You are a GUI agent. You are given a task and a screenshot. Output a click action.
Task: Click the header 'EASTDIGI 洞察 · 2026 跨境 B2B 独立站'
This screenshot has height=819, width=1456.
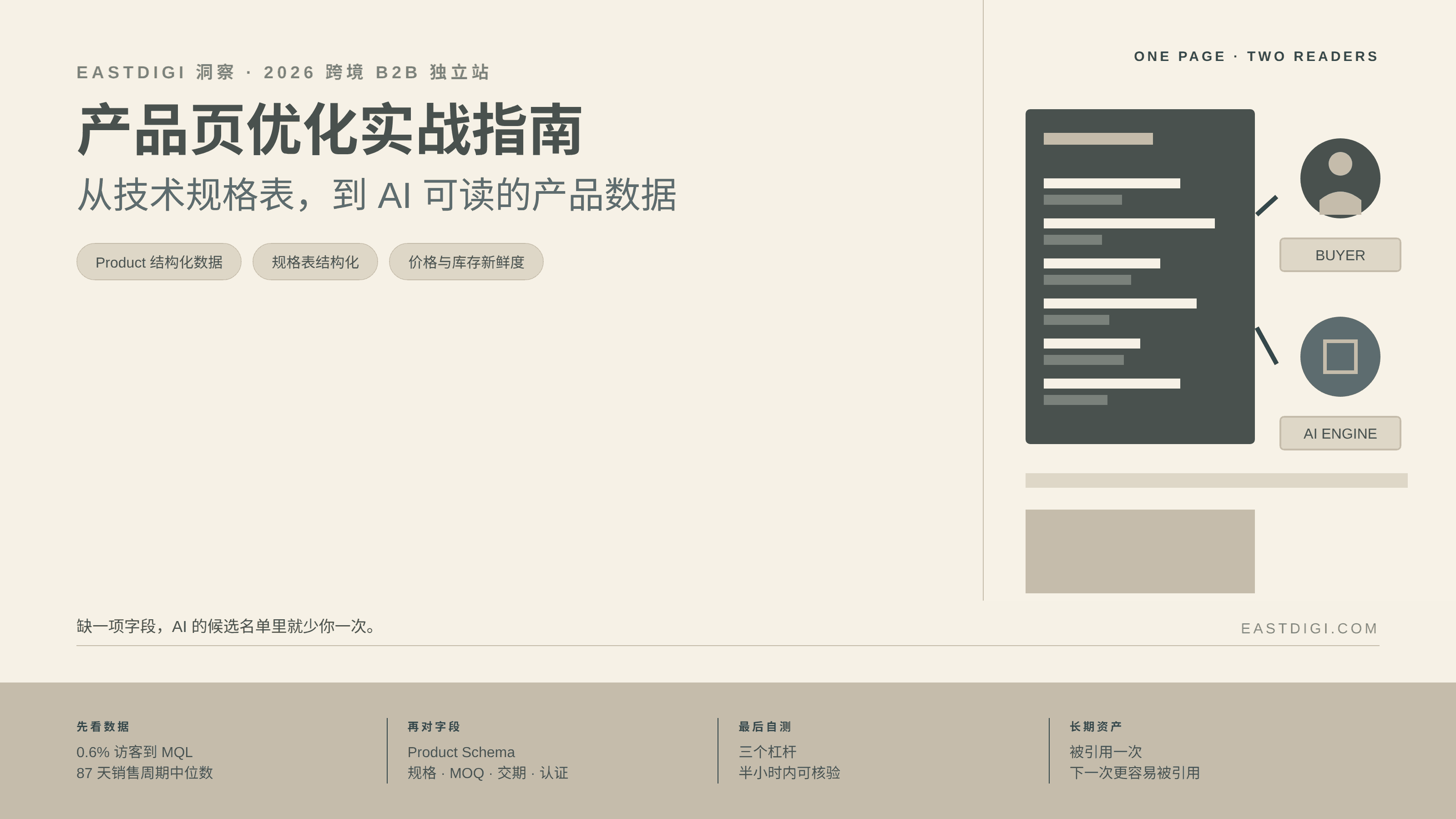click(x=283, y=72)
